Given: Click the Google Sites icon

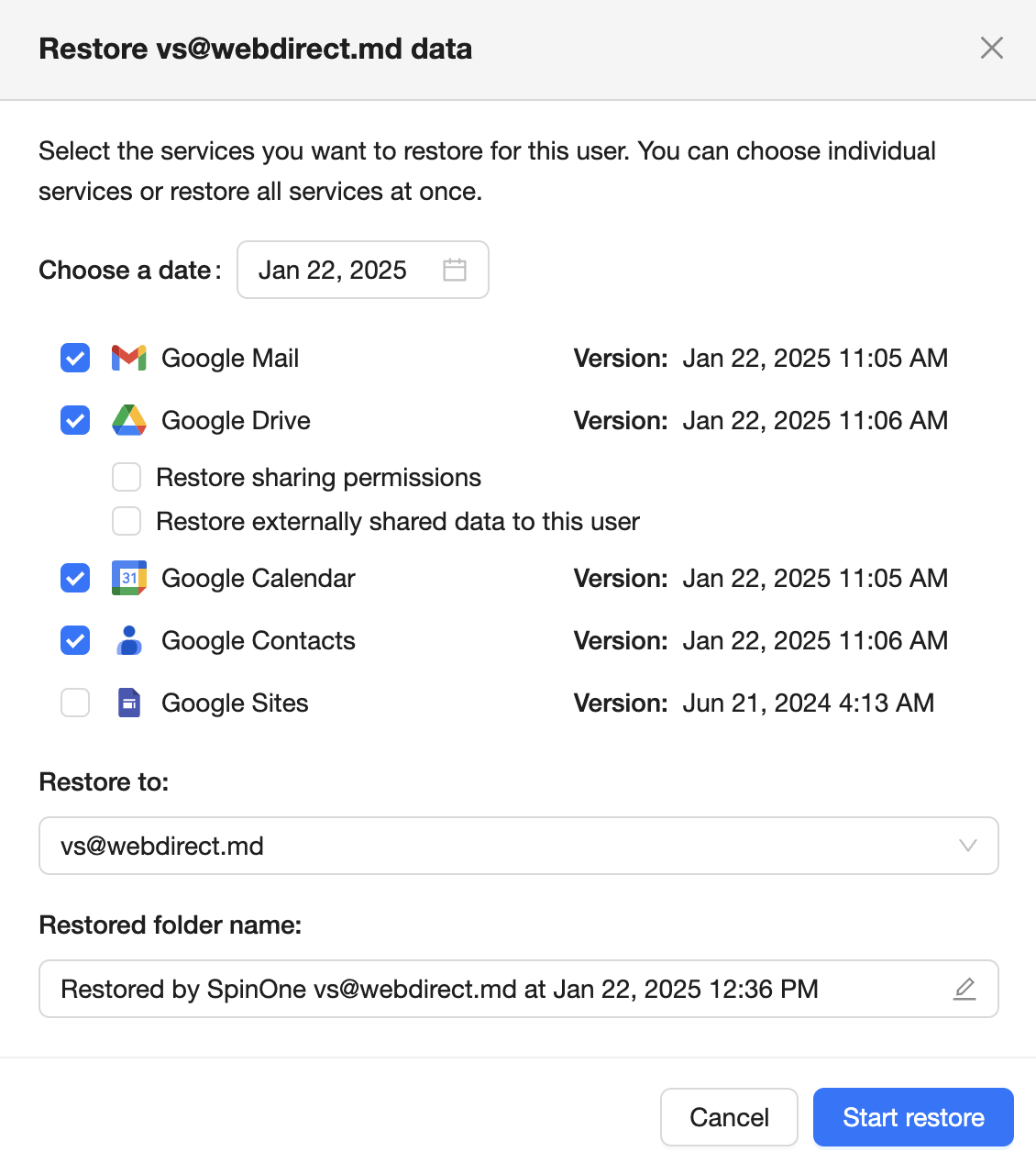Looking at the screenshot, I should 129,703.
